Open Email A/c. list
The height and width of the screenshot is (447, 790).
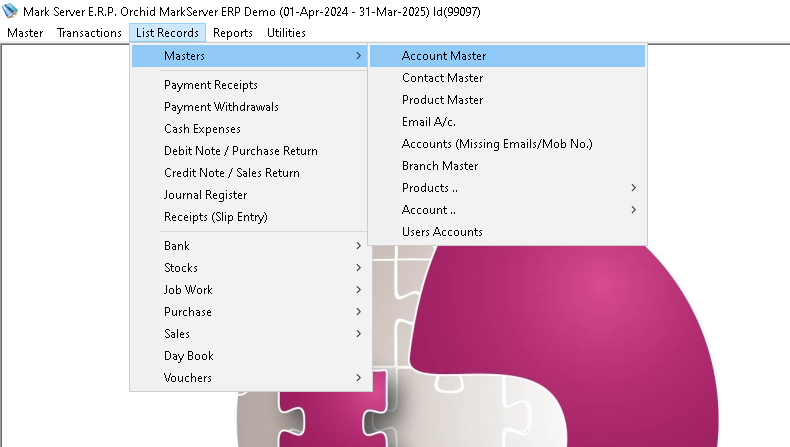[507, 122]
